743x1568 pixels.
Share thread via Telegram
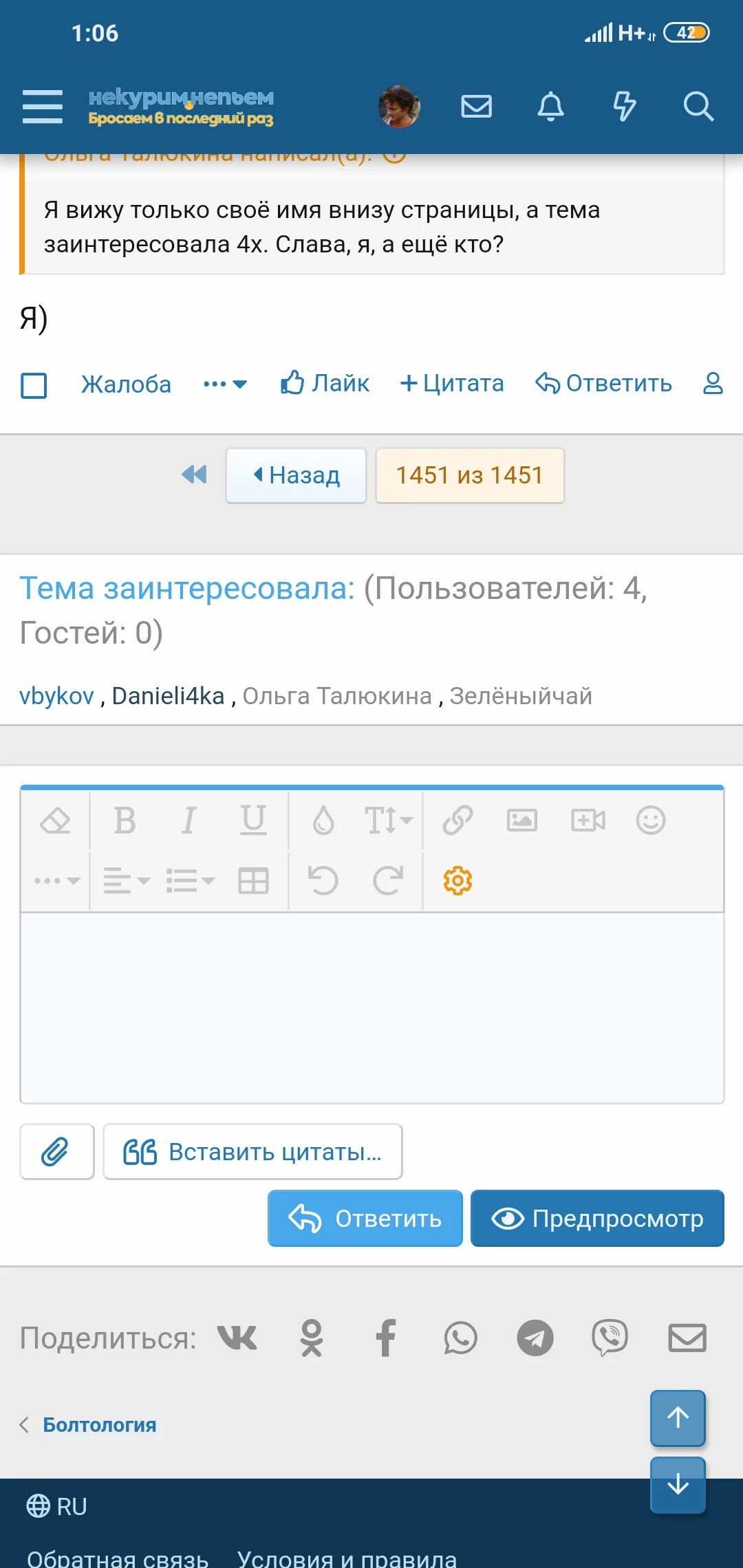click(x=535, y=1338)
